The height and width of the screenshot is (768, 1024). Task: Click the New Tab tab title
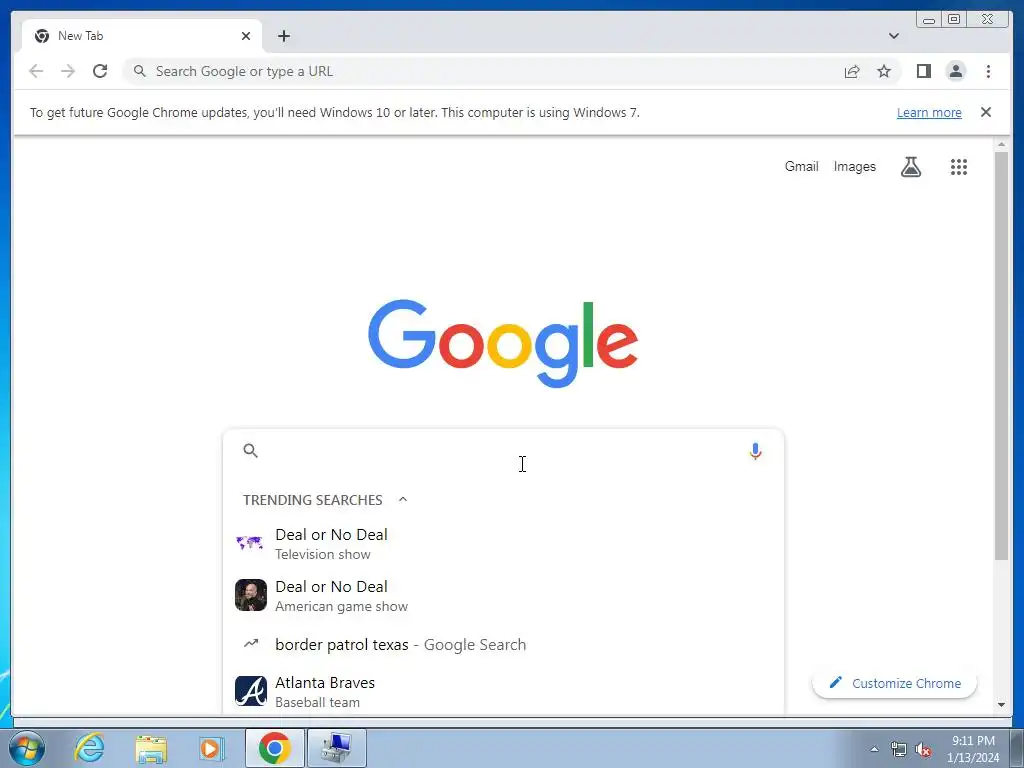click(80, 36)
